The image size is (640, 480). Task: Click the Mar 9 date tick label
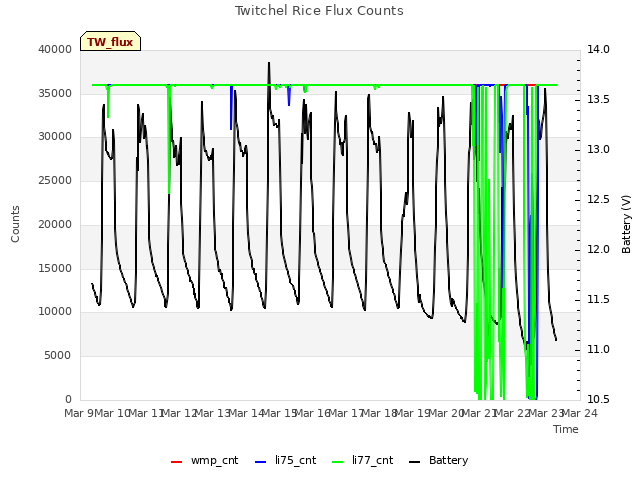point(79,413)
